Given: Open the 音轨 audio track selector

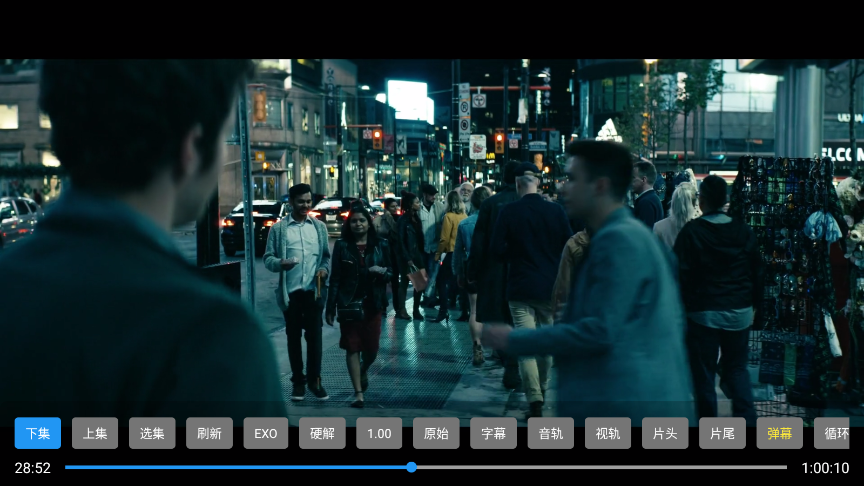Looking at the screenshot, I should click(x=550, y=433).
